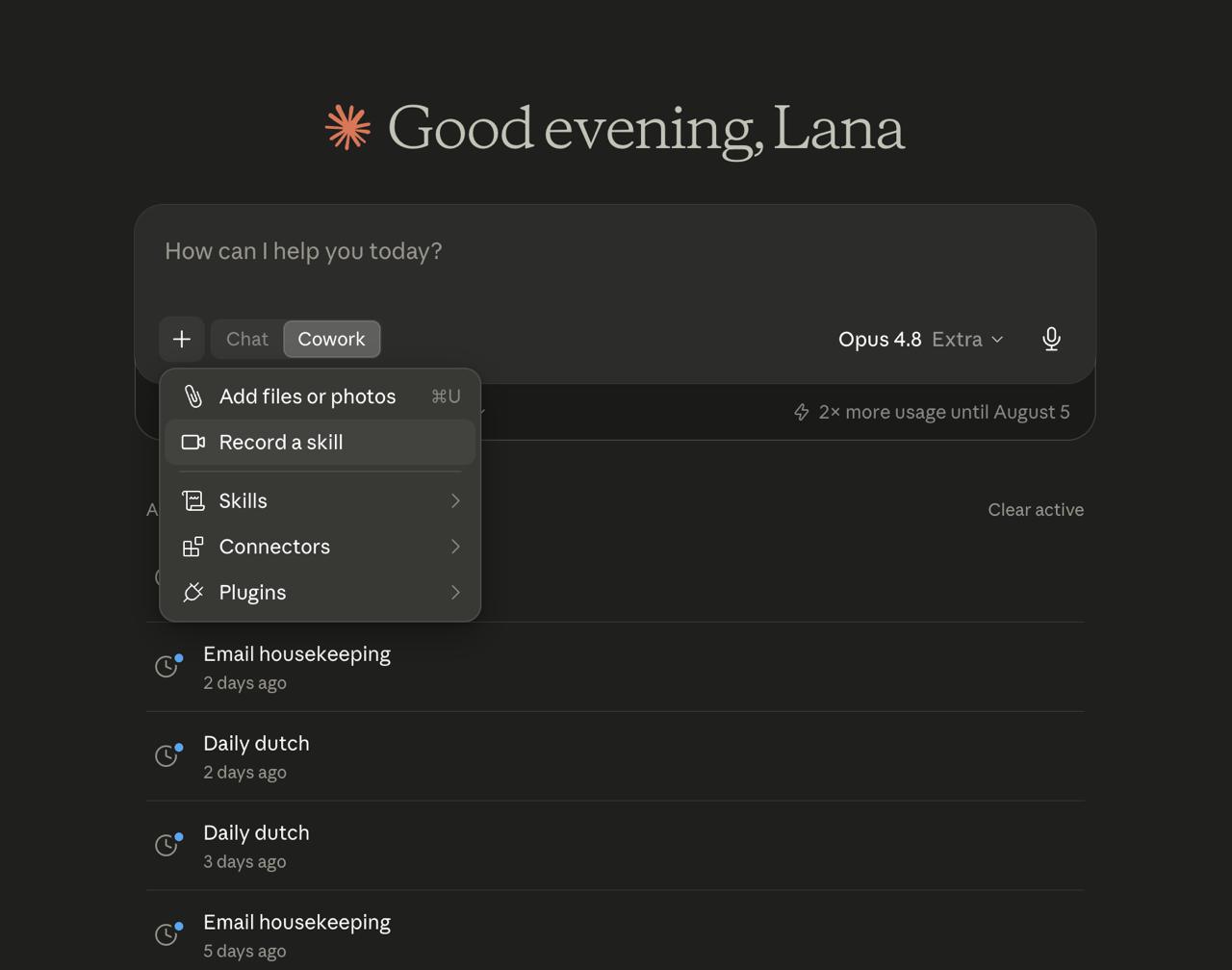Open Email housekeeping from 2 days ago

coord(615,667)
